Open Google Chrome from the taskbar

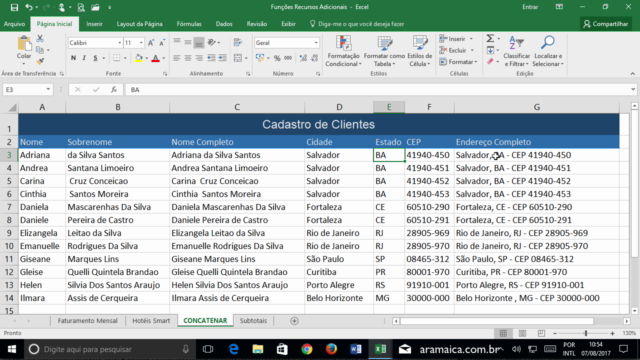[307, 349]
